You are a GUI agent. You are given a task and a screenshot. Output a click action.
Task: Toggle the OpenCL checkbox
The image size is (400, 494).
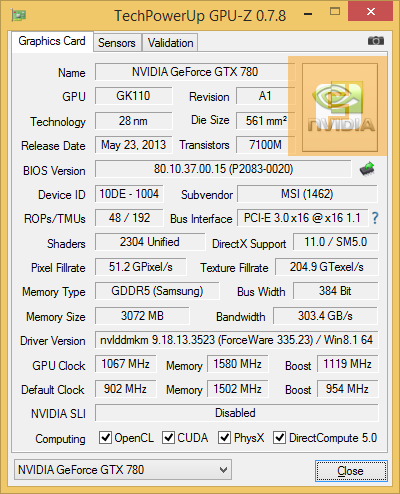point(105,437)
